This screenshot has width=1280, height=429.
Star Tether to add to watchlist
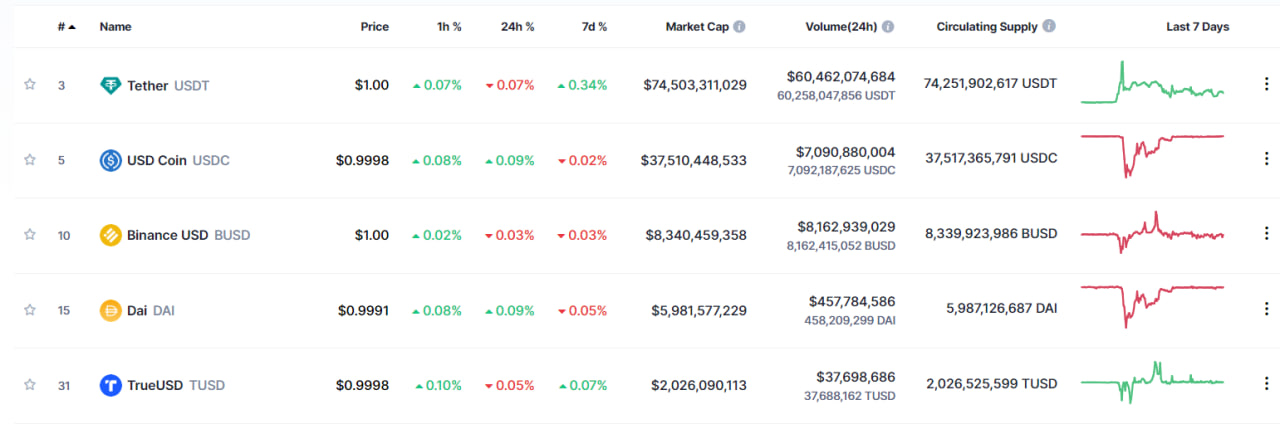[30, 85]
